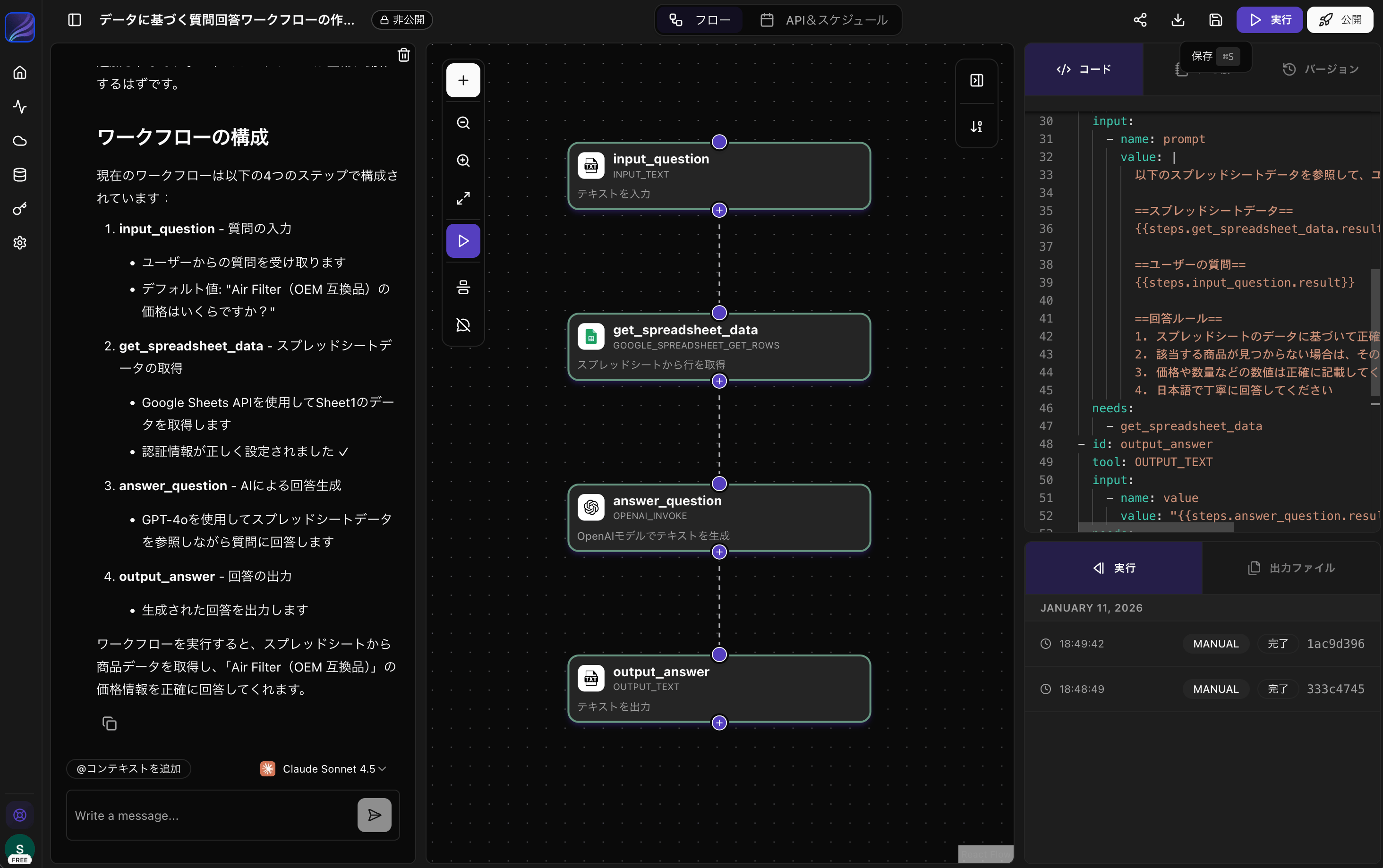Add step below answer_question node
This screenshot has height=868, width=1383.
(x=719, y=552)
